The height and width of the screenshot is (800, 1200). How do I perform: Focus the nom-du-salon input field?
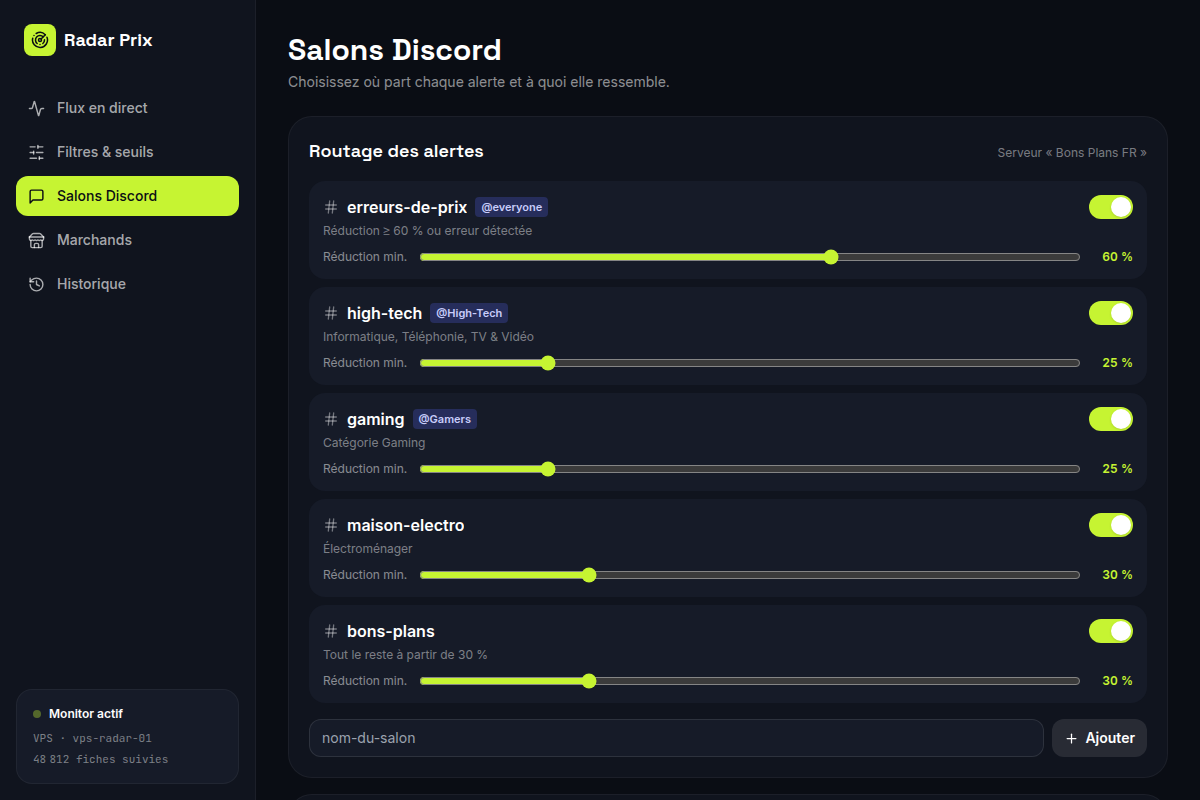point(676,738)
